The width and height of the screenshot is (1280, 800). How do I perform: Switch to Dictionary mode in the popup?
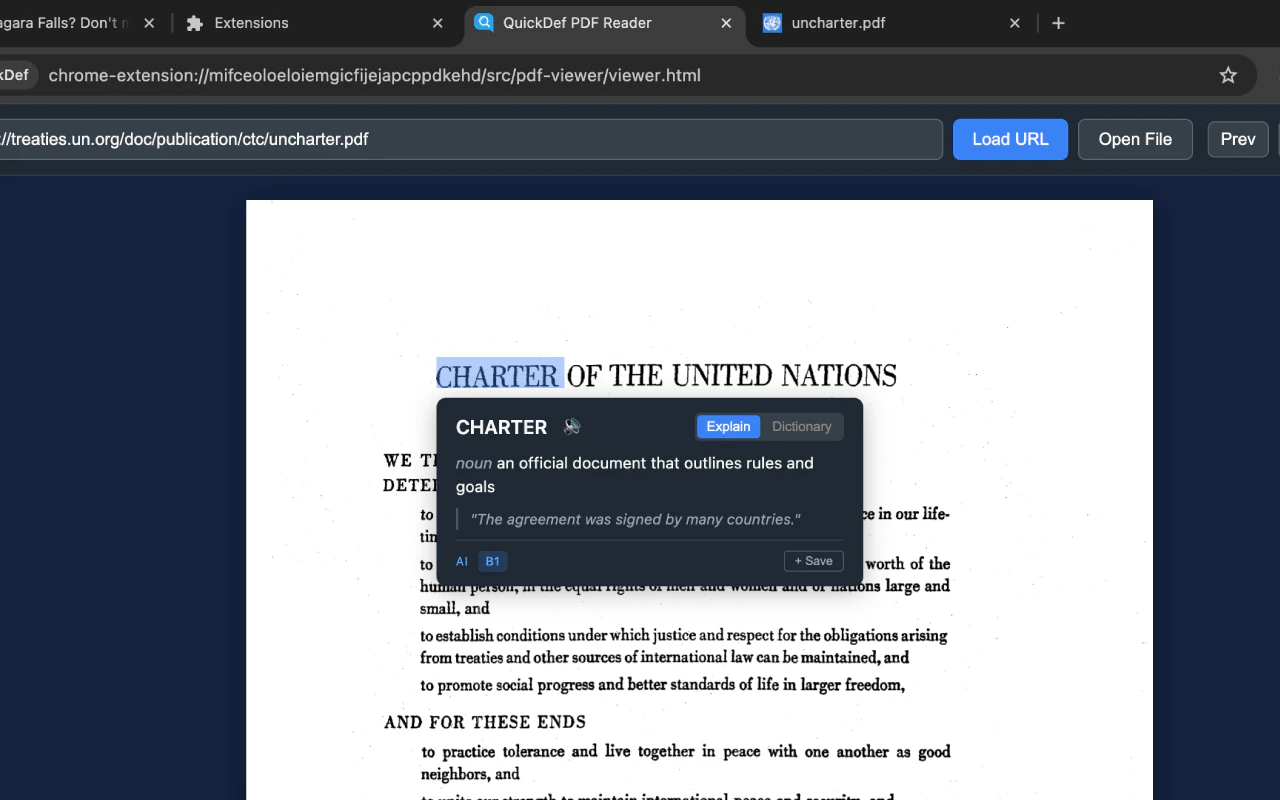(802, 427)
